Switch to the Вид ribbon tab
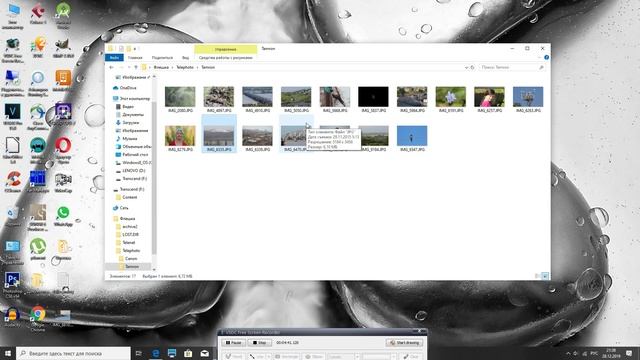This screenshot has width=640, height=360. click(185, 58)
